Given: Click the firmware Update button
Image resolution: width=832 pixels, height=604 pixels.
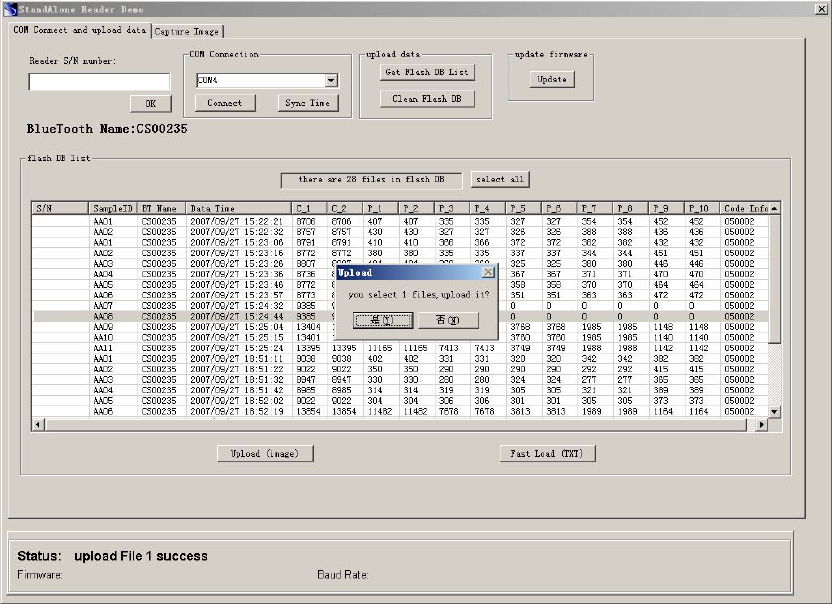Looking at the screenshot, I should coord(551,80).
